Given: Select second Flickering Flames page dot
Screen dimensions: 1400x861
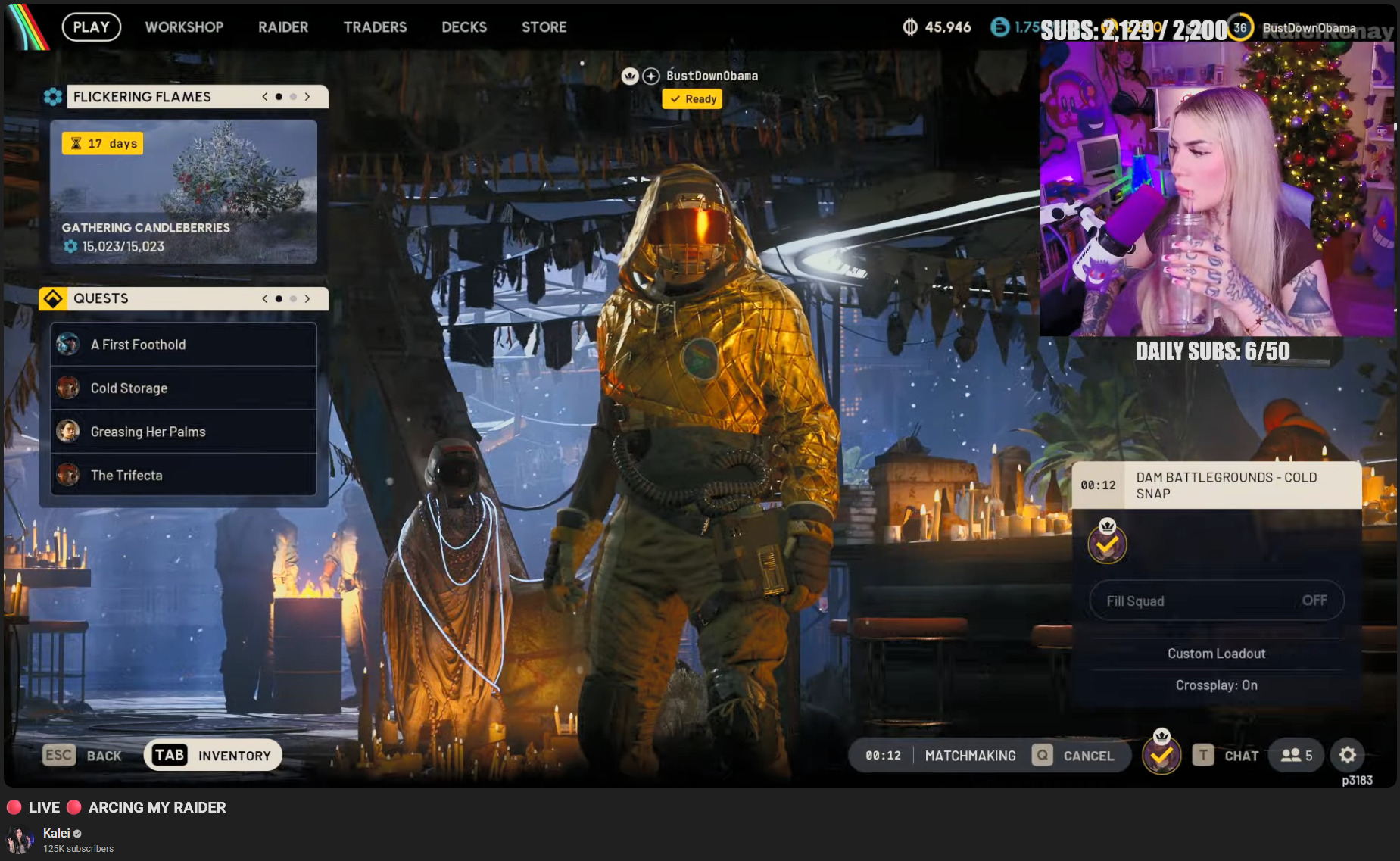Looking at the screenshot, I should click(x=293, y=97).
